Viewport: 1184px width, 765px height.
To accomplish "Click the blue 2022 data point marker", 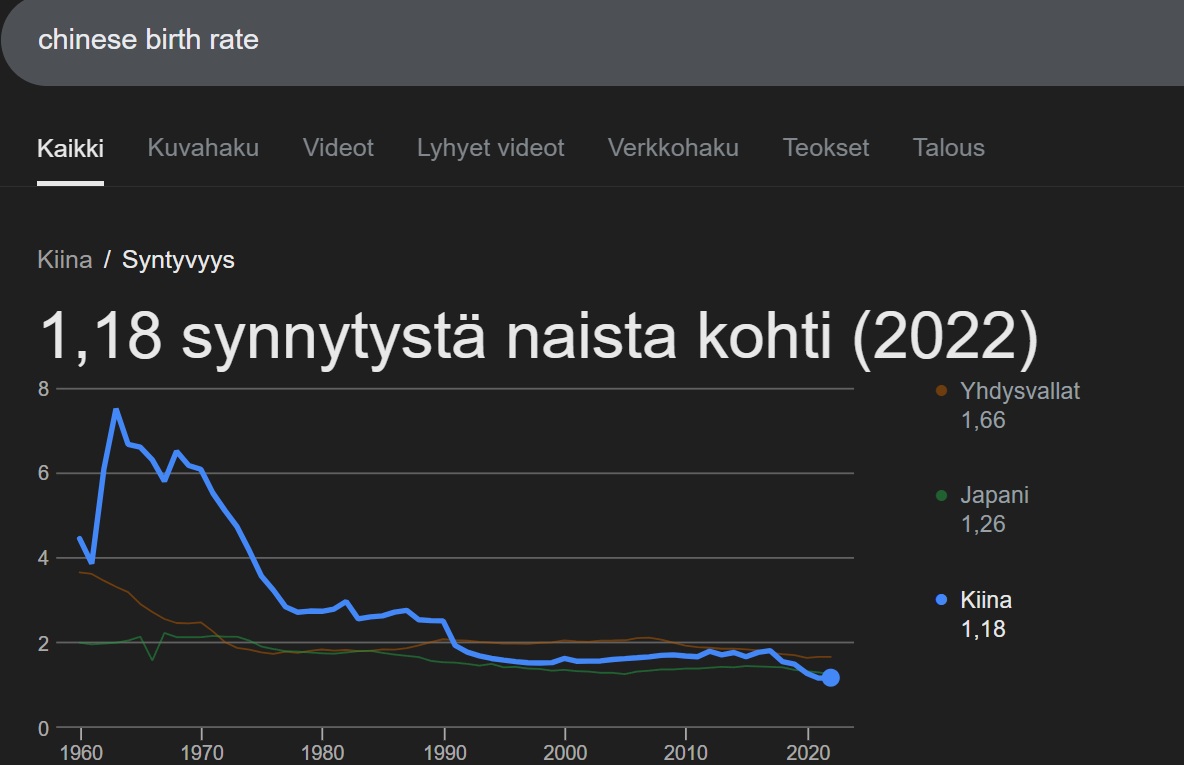I will pos(831,678).
